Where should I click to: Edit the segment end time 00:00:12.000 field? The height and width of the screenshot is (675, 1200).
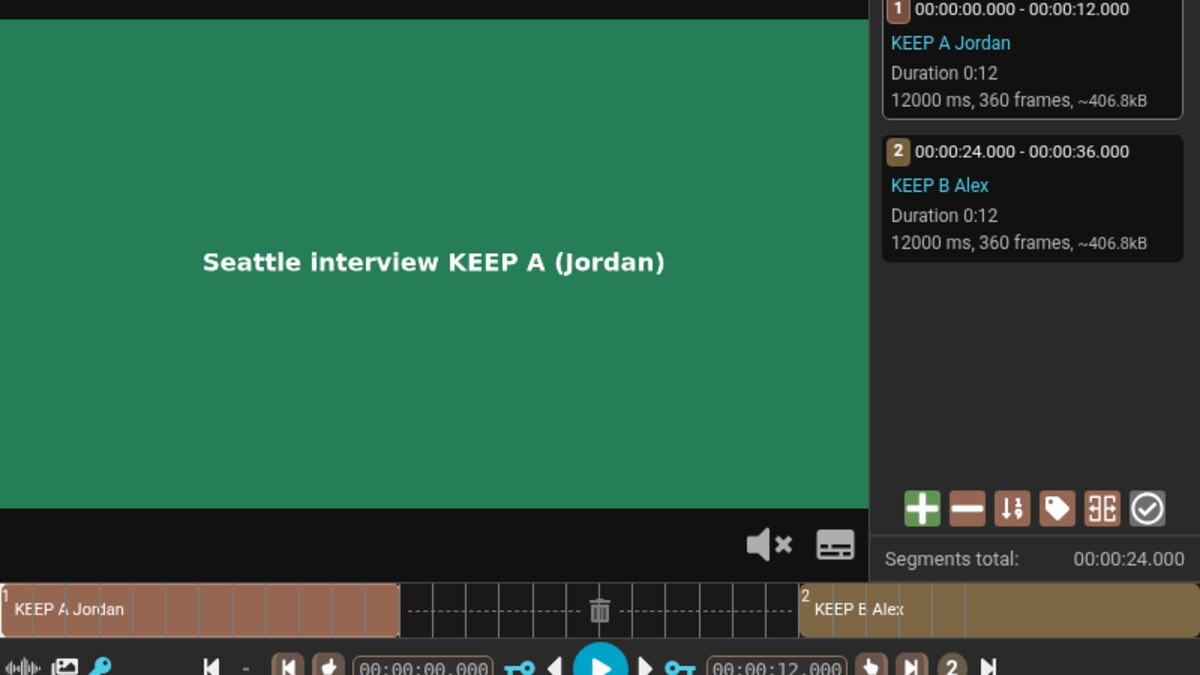point(777,667)
